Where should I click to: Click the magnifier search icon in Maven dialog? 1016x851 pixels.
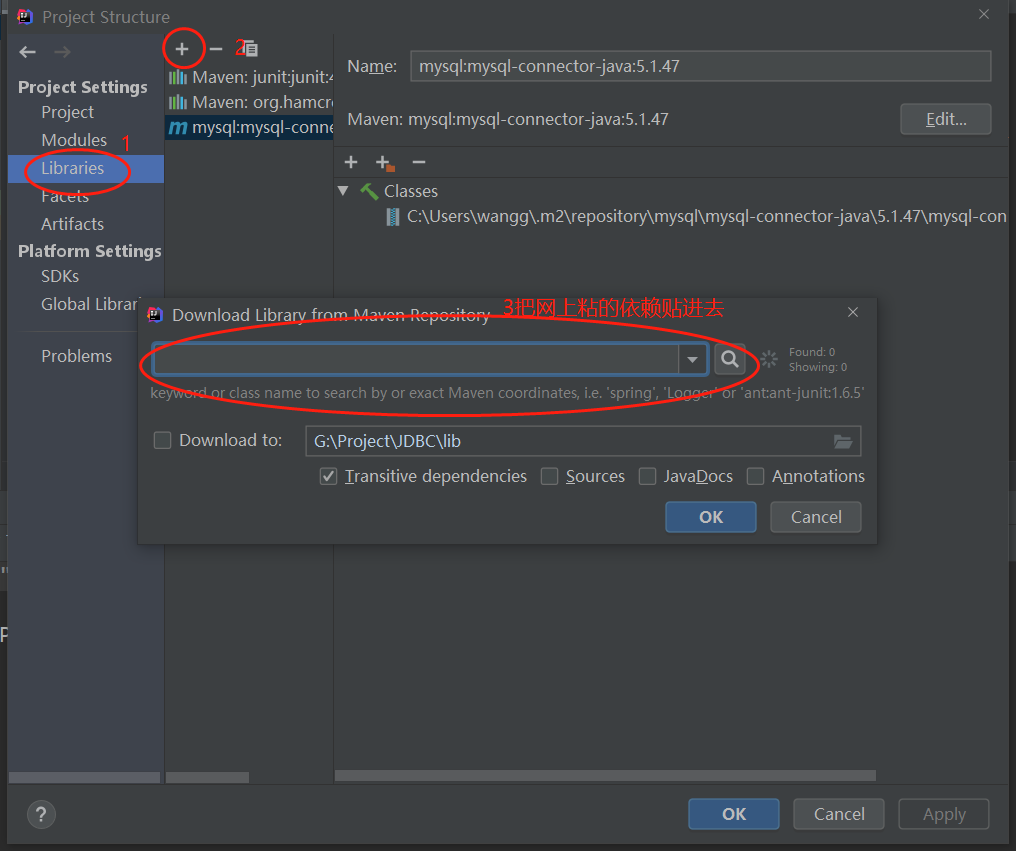730,359
